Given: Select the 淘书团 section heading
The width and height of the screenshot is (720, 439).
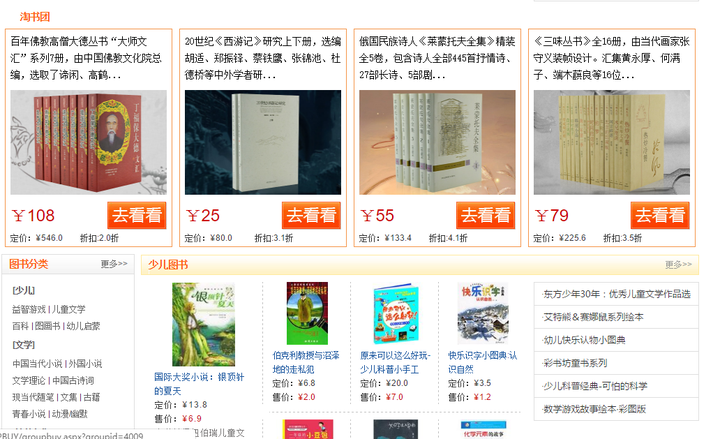Looking at the screenshot, I should pyautogui.click(x=35, y=17).
